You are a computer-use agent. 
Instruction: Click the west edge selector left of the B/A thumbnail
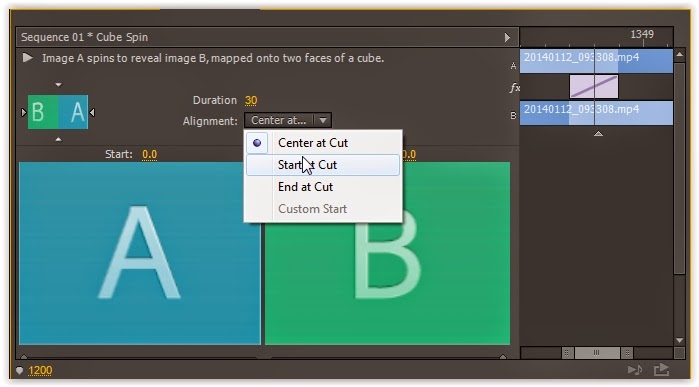24,112
